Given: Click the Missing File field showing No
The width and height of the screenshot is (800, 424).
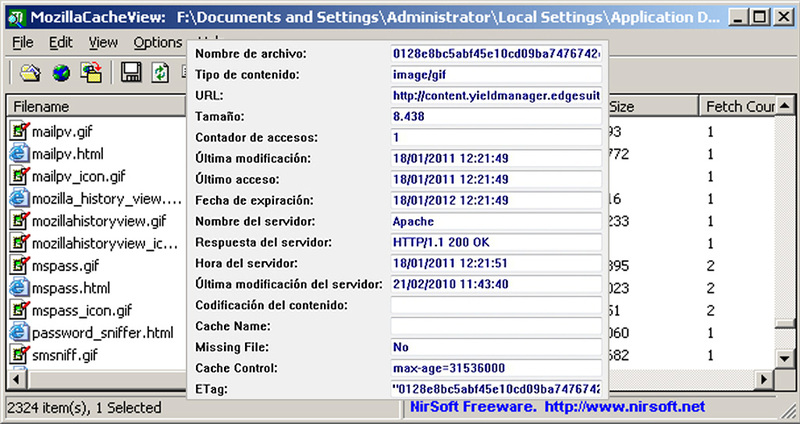Looking at the screenshot, I should (x=496, y=347).
